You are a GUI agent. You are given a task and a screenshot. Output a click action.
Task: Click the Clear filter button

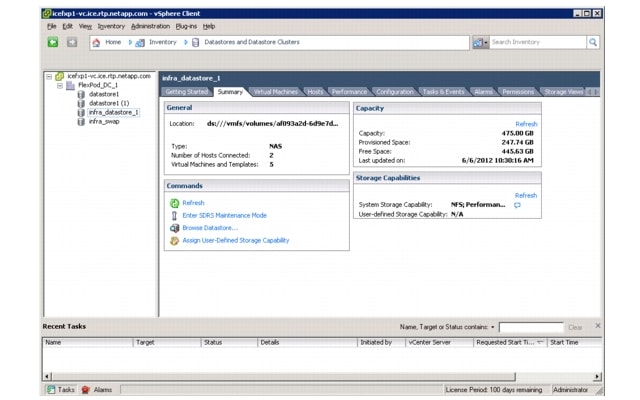(575, 327)
